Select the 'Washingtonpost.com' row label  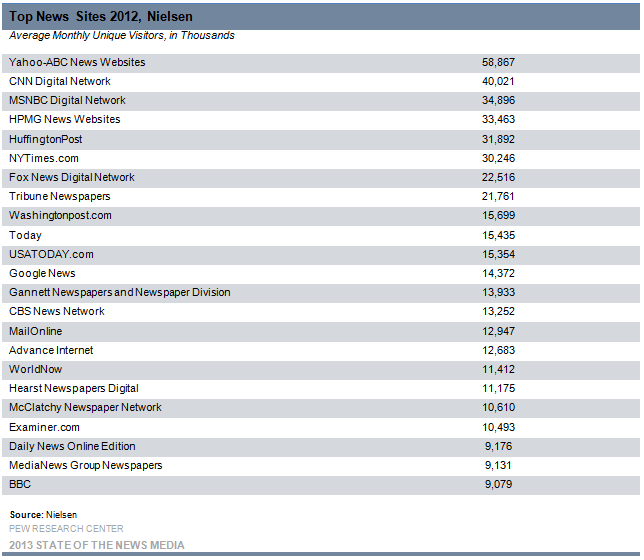(x=60, y=215)
